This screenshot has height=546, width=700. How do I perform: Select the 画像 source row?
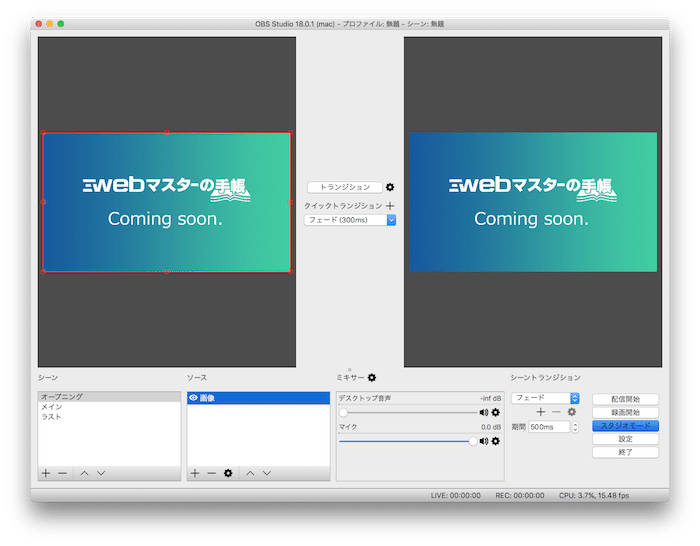(x=258, y=398)
